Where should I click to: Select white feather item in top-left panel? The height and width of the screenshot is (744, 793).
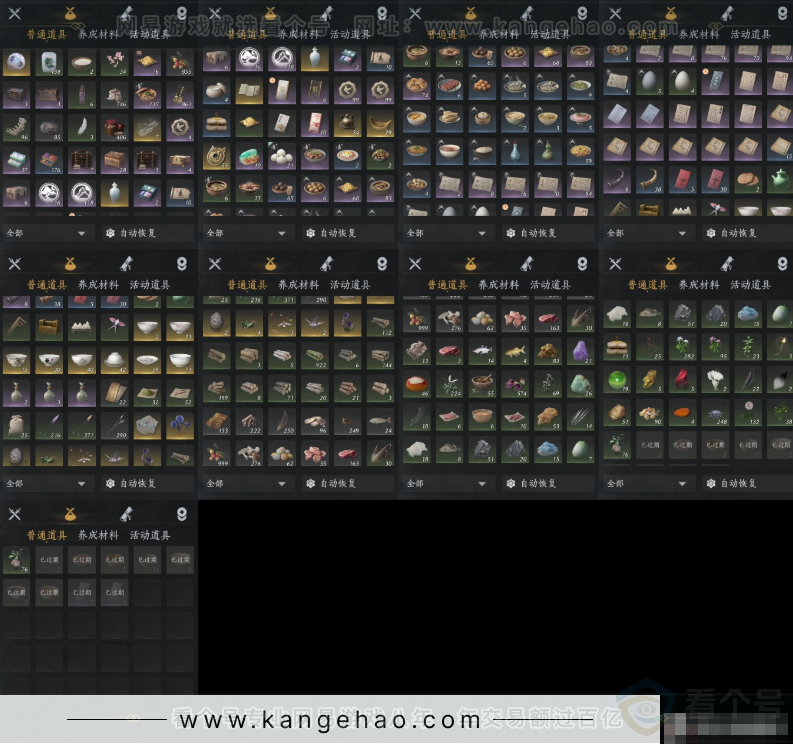[x=82, y=127]
